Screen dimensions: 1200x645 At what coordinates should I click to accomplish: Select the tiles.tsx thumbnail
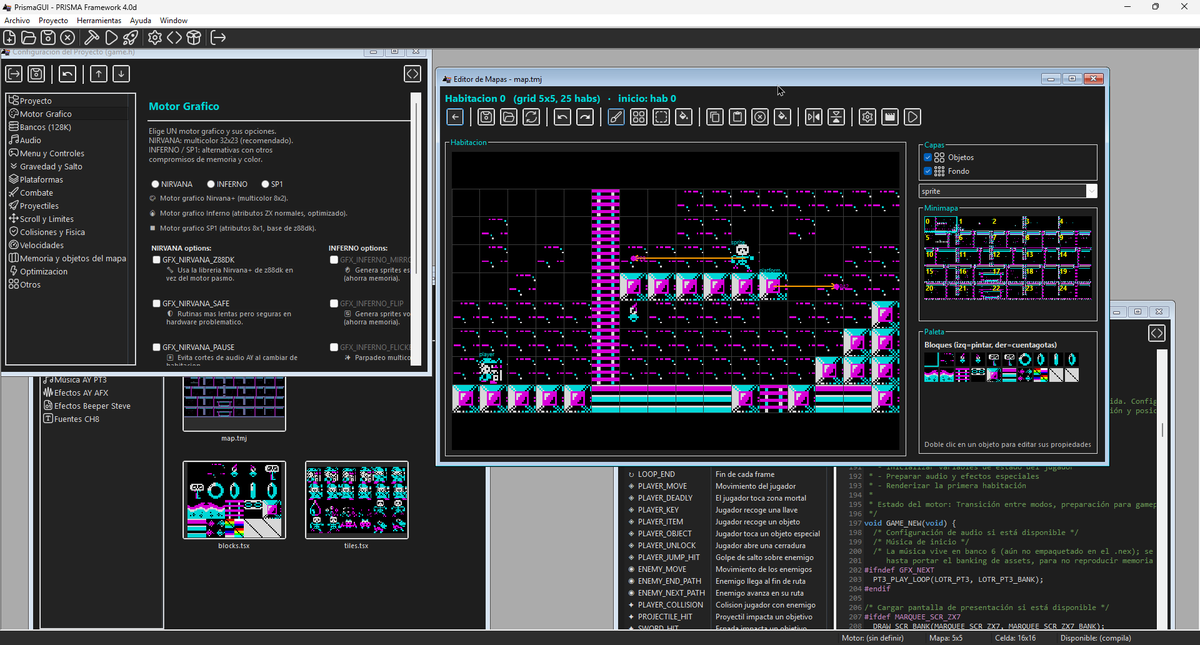(x=357, y=499)
